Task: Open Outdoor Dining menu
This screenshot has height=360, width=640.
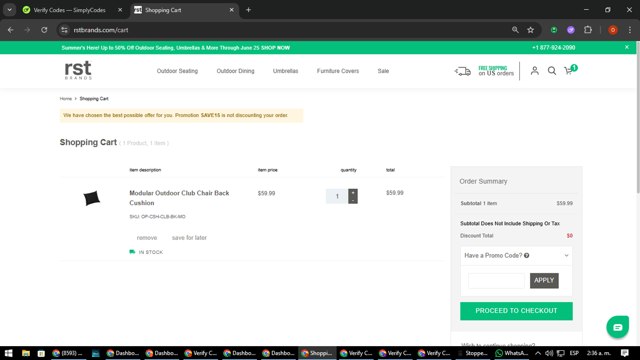Action: coord(235,71)
